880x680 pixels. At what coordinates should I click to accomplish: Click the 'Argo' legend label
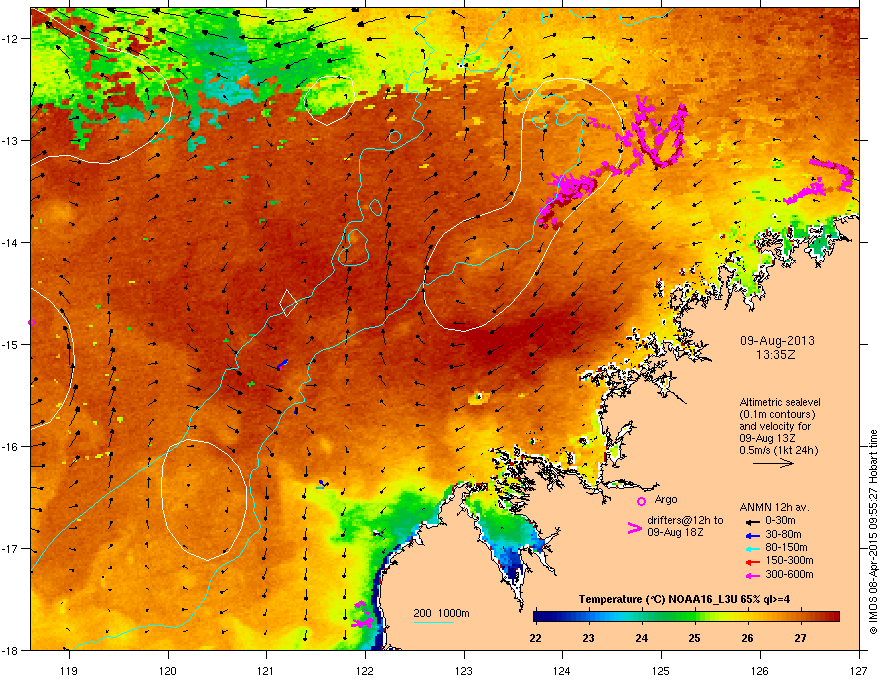point(666,499)
